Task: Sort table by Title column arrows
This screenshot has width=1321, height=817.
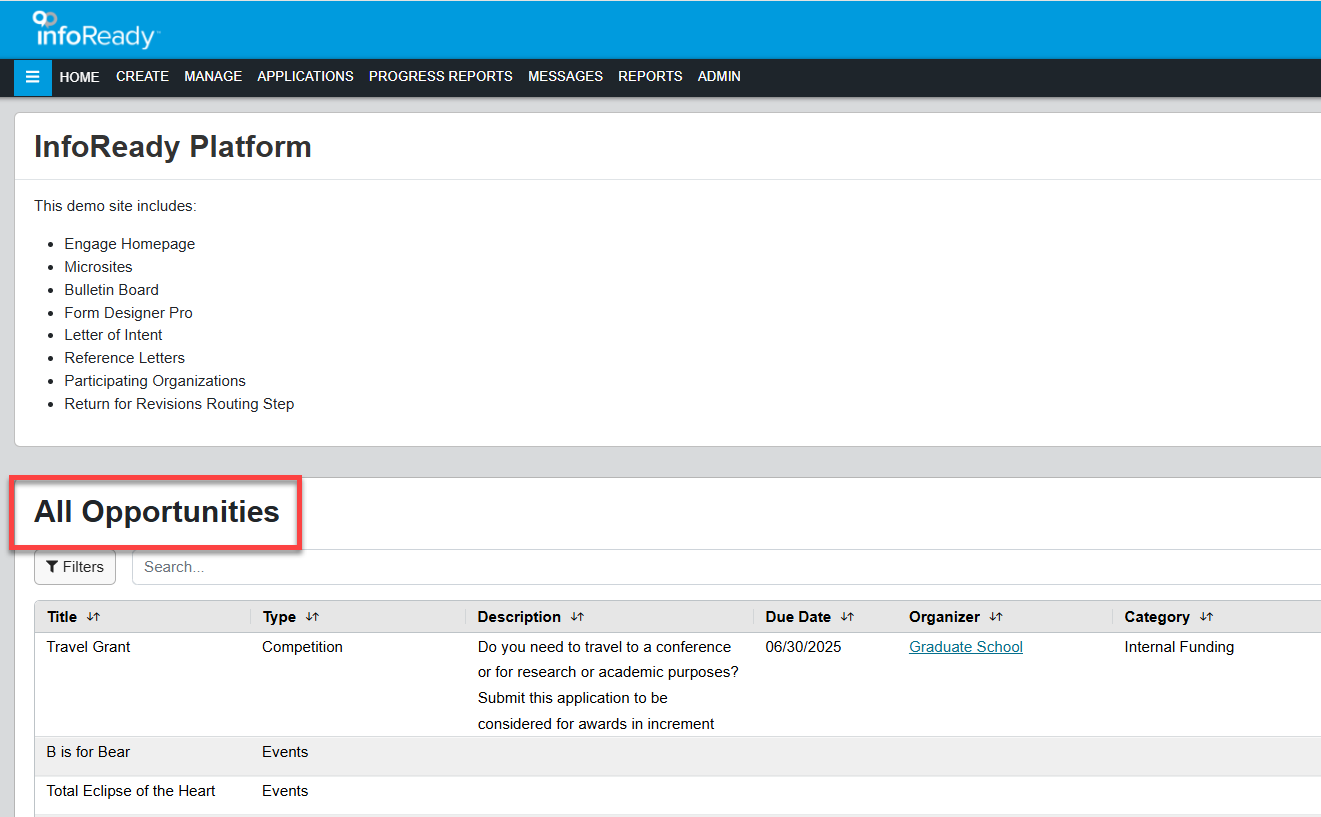Action: [x=94, y=617]
